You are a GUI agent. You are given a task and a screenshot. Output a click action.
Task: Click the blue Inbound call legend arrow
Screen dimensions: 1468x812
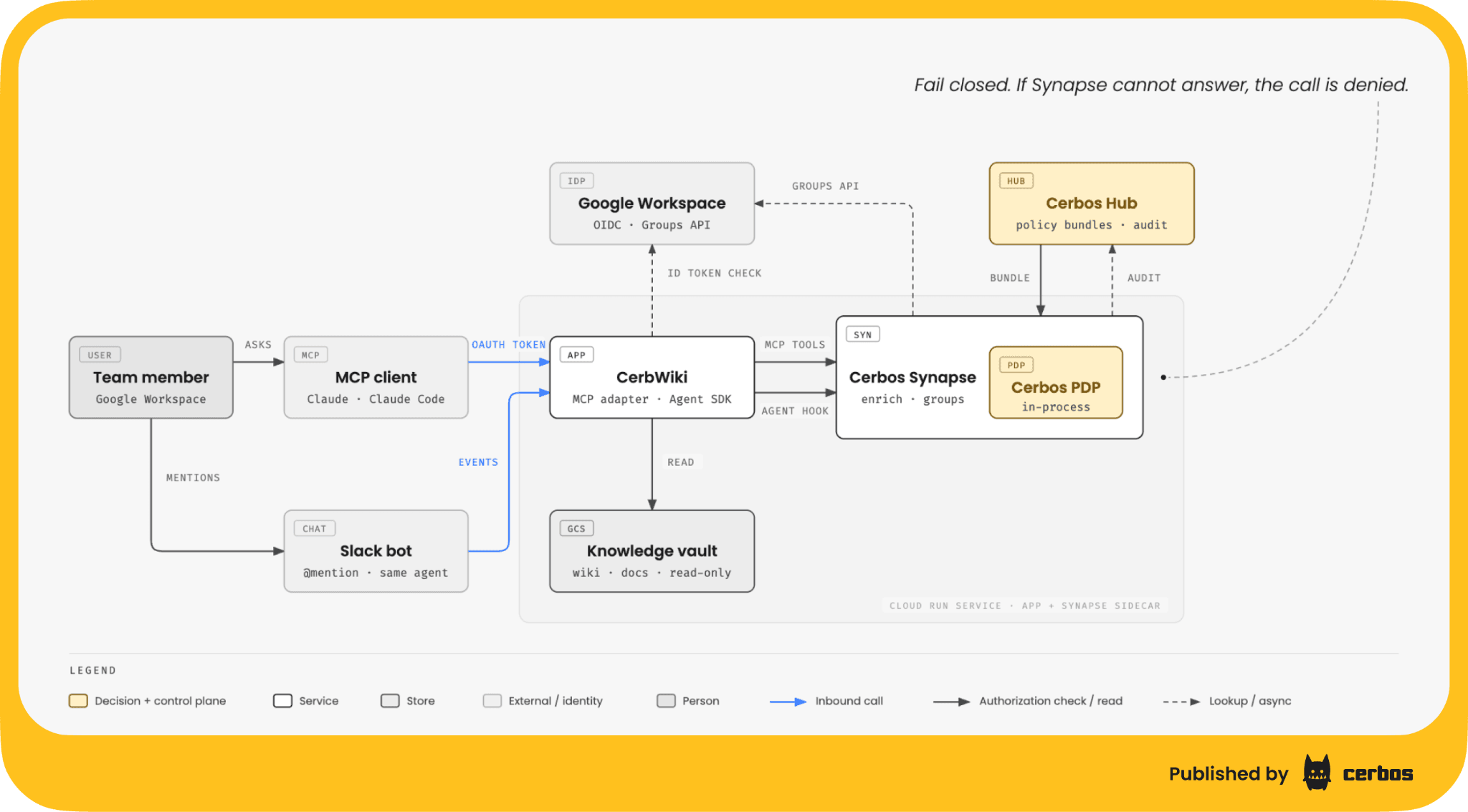pyautogui.click(x=788, y=702)
